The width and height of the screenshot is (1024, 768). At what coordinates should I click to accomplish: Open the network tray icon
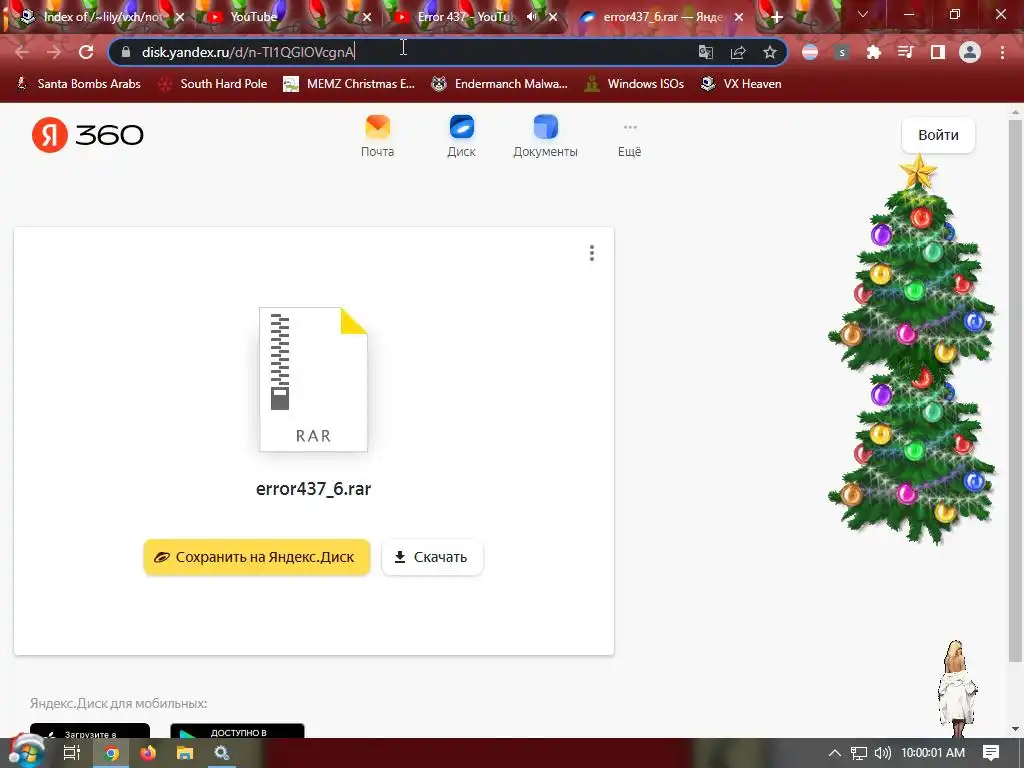tap(859, 753)
